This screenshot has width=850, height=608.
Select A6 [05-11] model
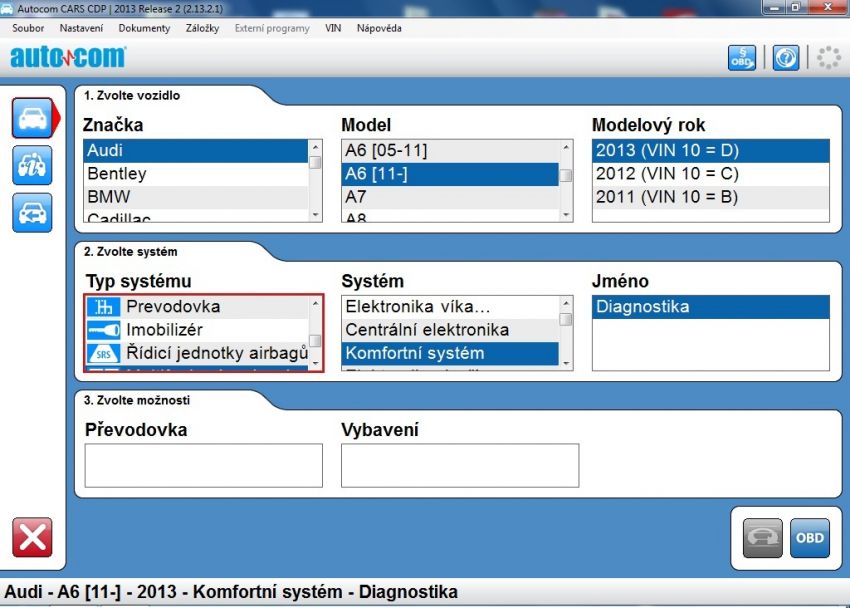click(x=450, y=151)
